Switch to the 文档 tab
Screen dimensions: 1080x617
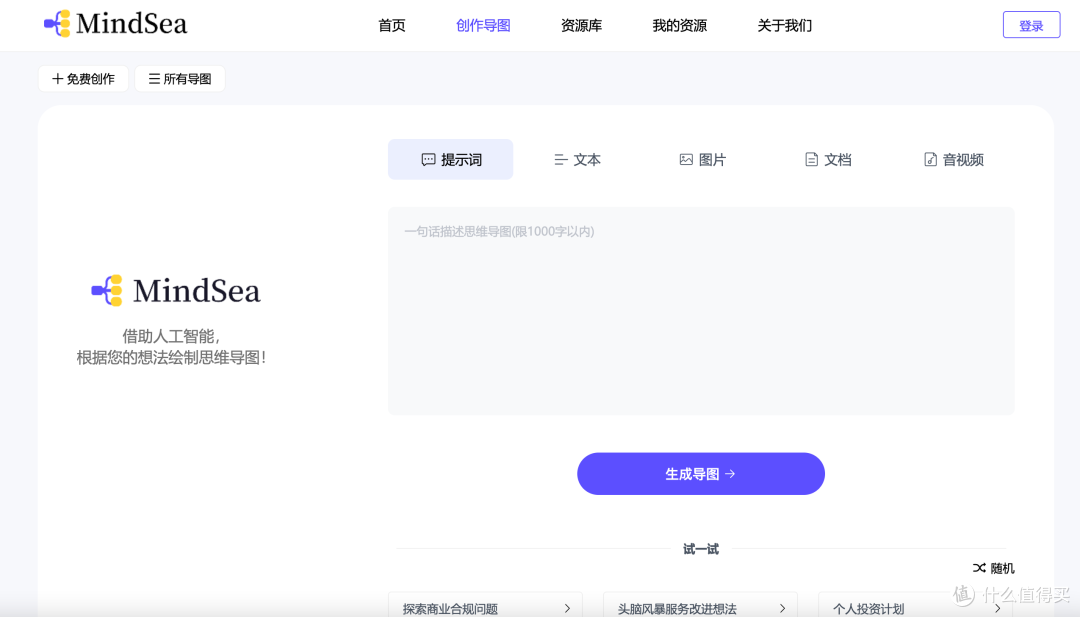pos(827,160)
